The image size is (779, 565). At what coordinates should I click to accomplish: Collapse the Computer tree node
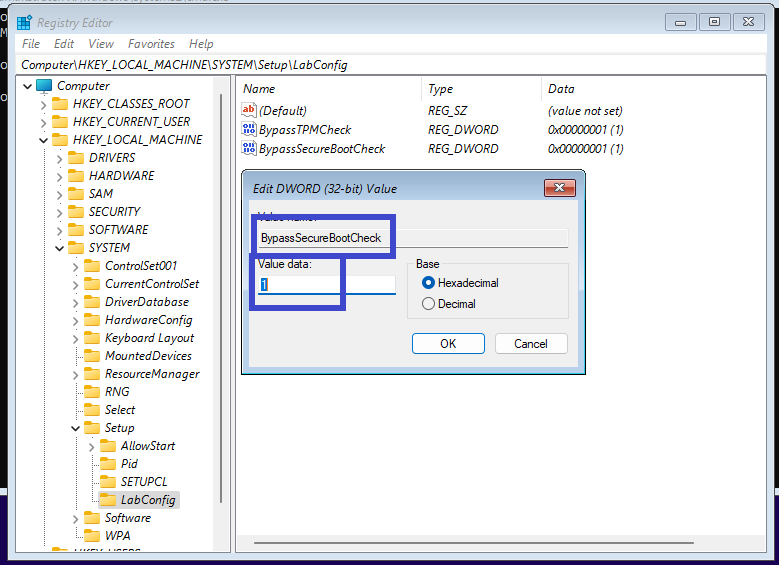(x=27, y=86)
